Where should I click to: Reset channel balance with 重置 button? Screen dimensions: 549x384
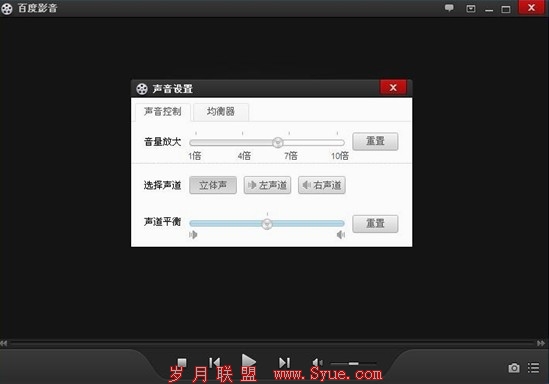[x=375, y=224]
